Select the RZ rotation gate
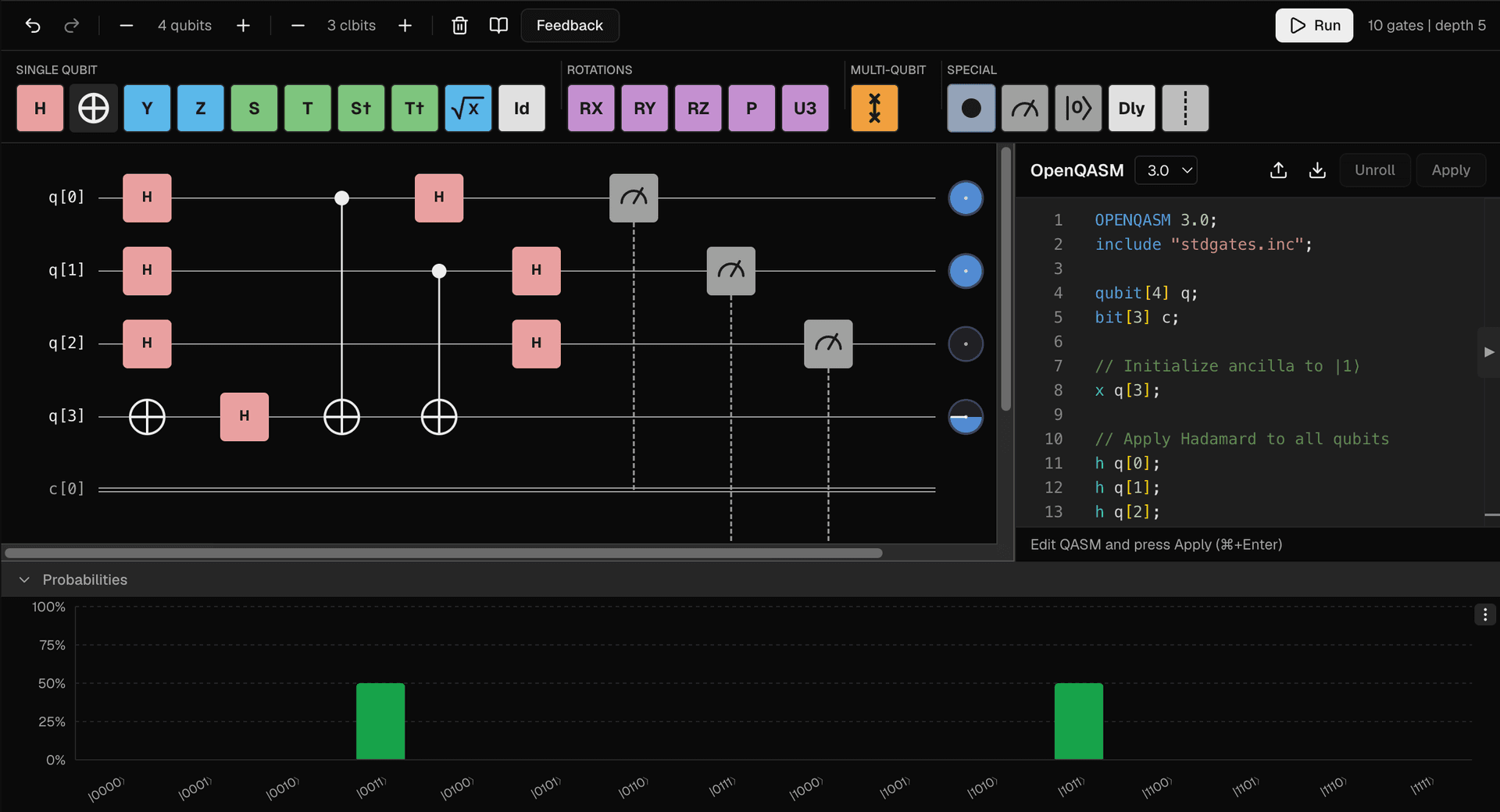Image resolution: width=1500 pixels, height=812 pixels. click(698, 109)
